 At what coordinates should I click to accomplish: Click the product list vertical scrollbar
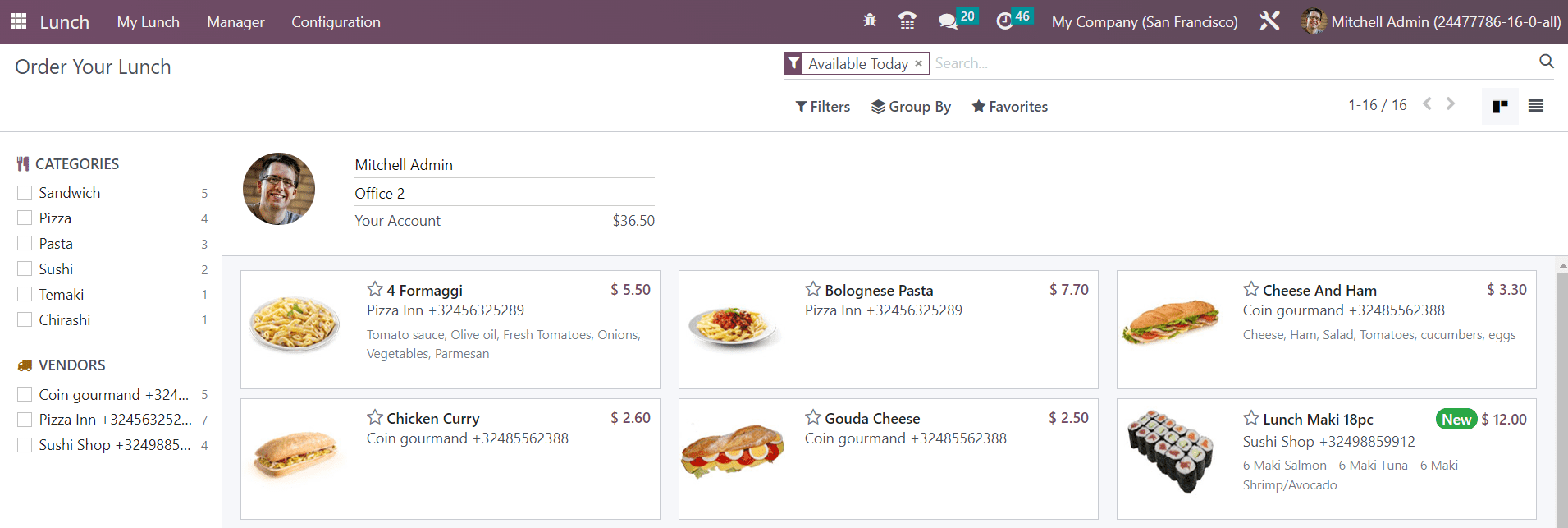(1561, 394)
